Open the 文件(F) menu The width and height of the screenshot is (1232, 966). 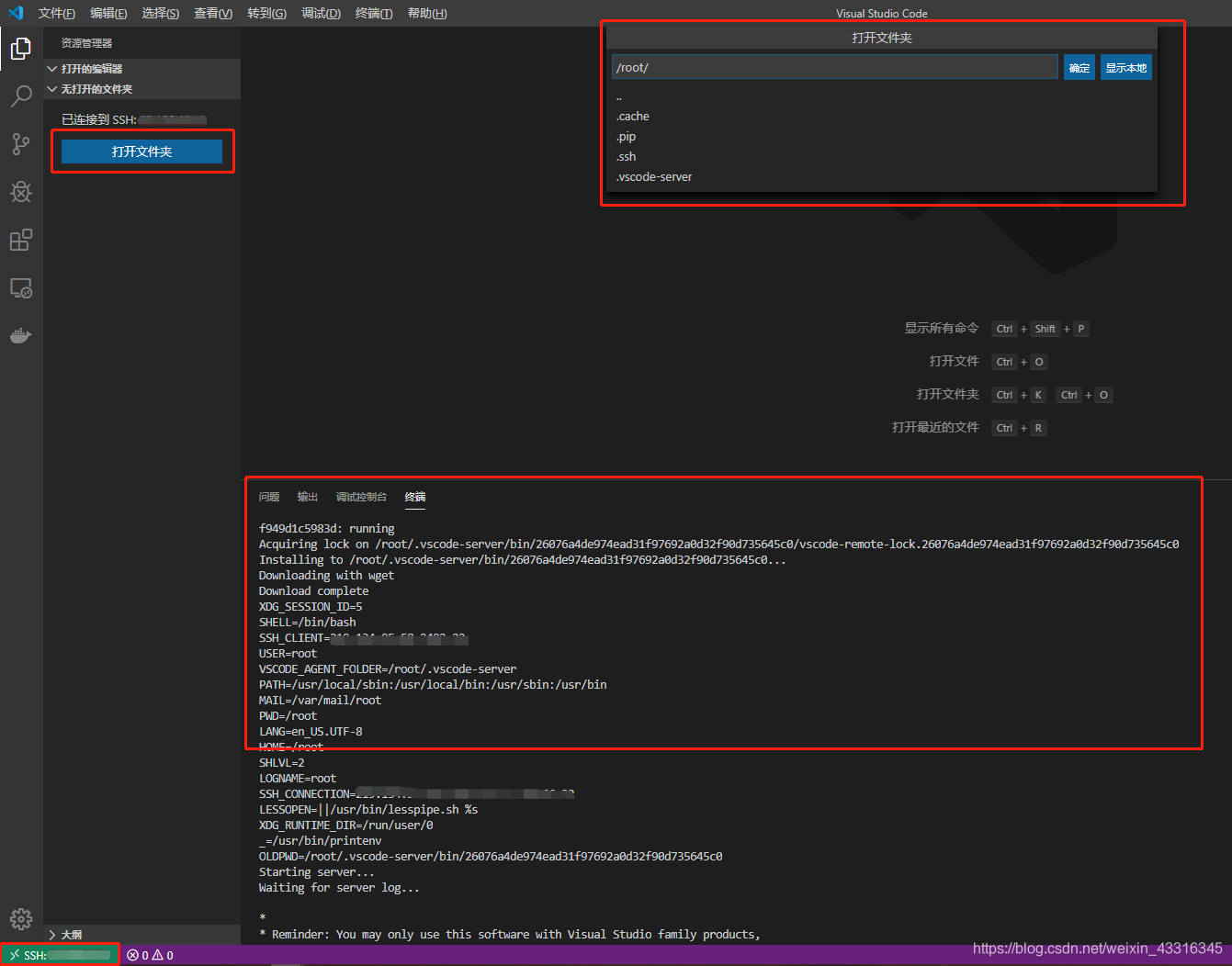coord(57,13)
